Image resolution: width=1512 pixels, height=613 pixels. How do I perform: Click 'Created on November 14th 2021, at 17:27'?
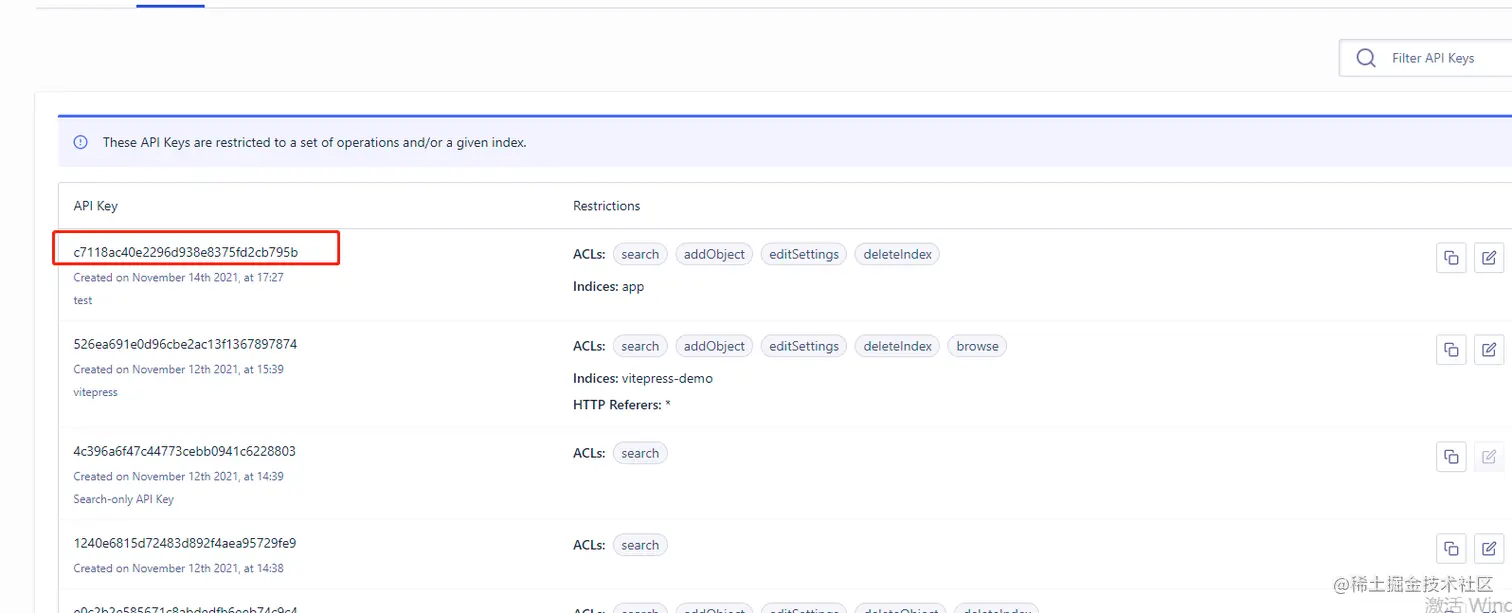178,278
